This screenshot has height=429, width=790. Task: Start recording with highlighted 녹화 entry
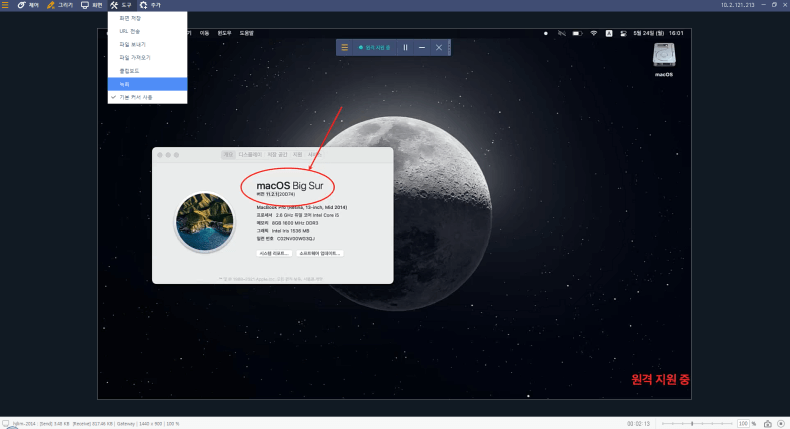pos(147,84)
